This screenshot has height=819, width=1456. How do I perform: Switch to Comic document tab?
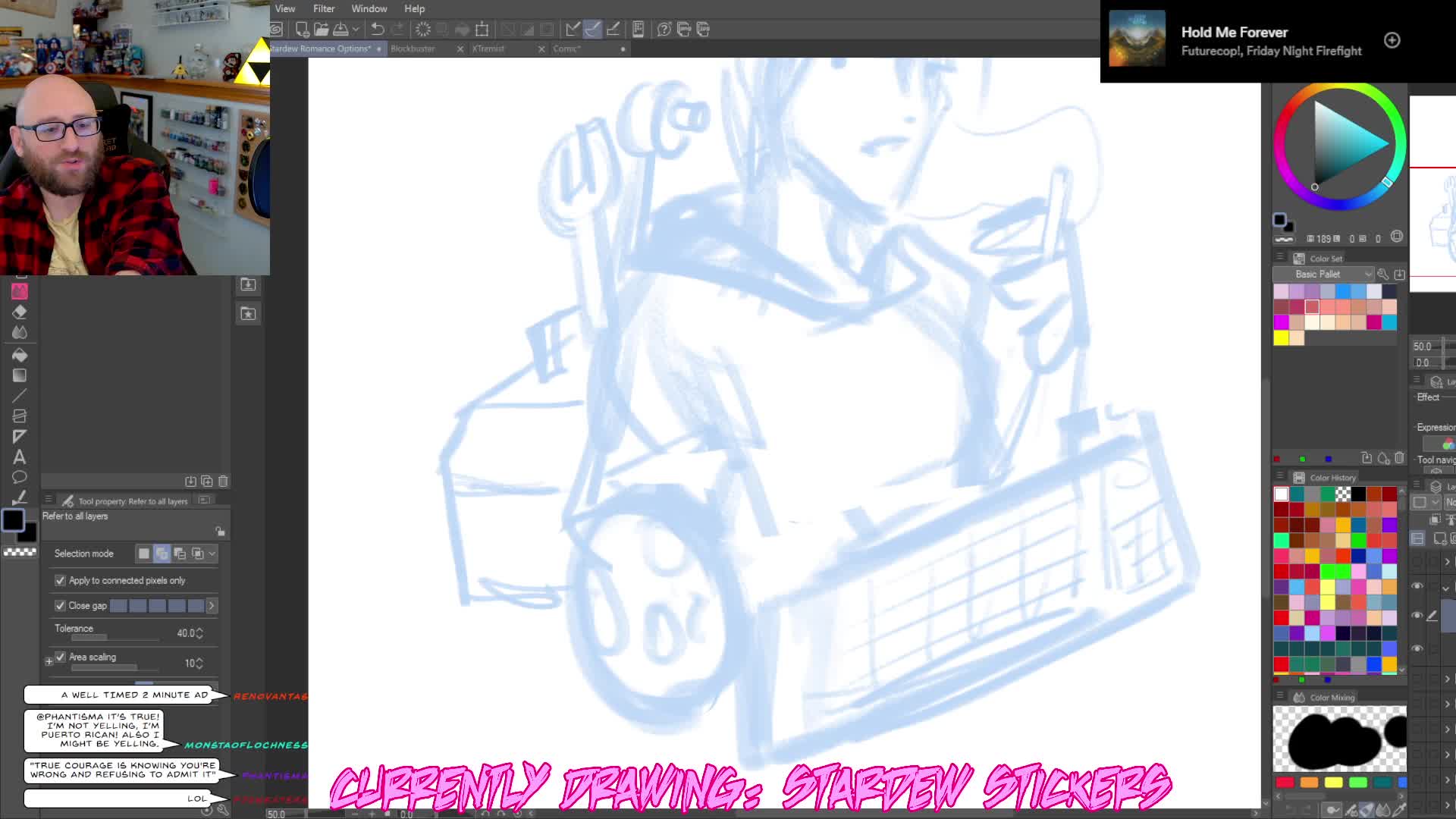click(x=567, y=49)
